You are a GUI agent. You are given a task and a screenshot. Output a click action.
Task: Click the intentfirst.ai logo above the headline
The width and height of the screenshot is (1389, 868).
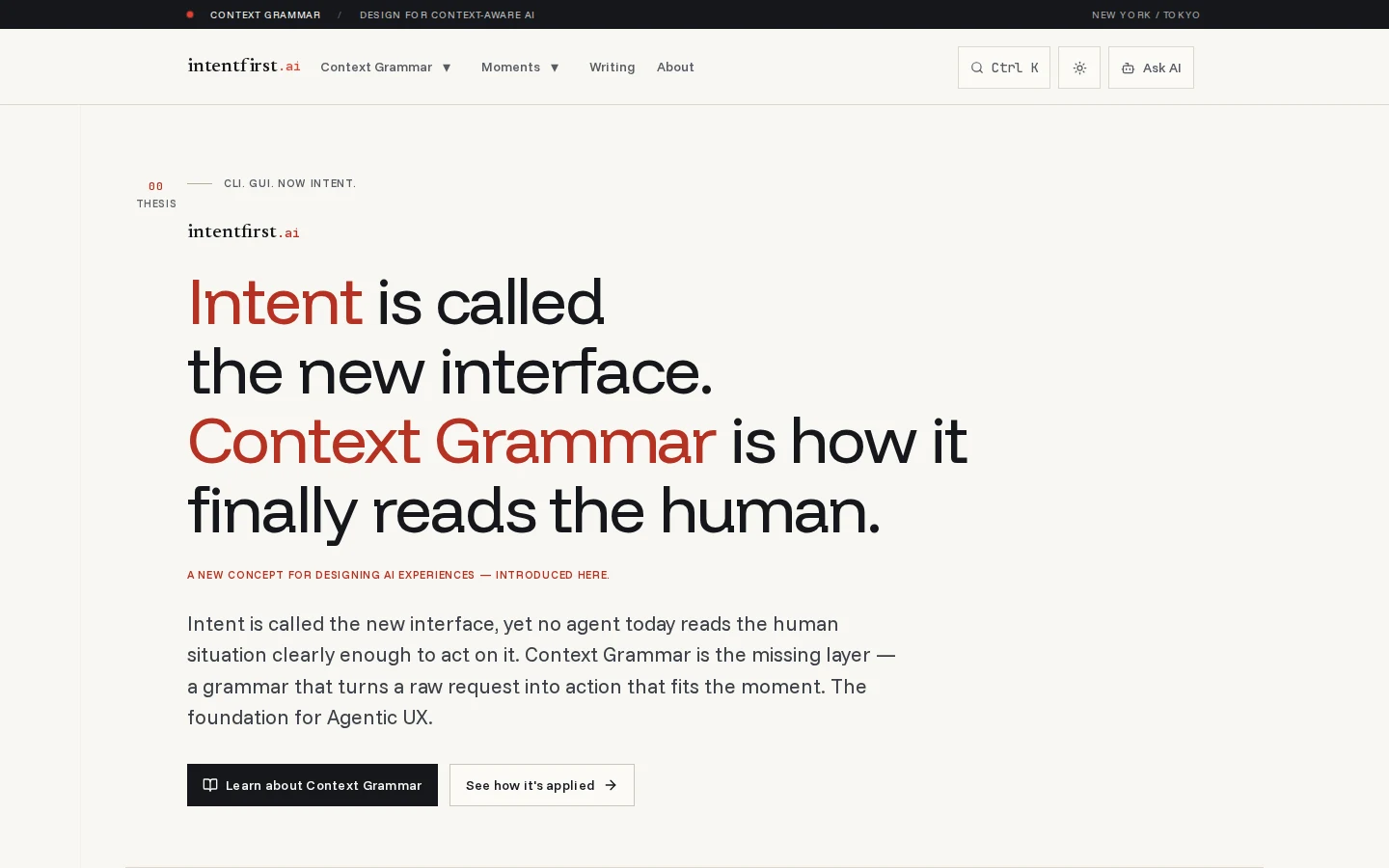tap(244, 231)
